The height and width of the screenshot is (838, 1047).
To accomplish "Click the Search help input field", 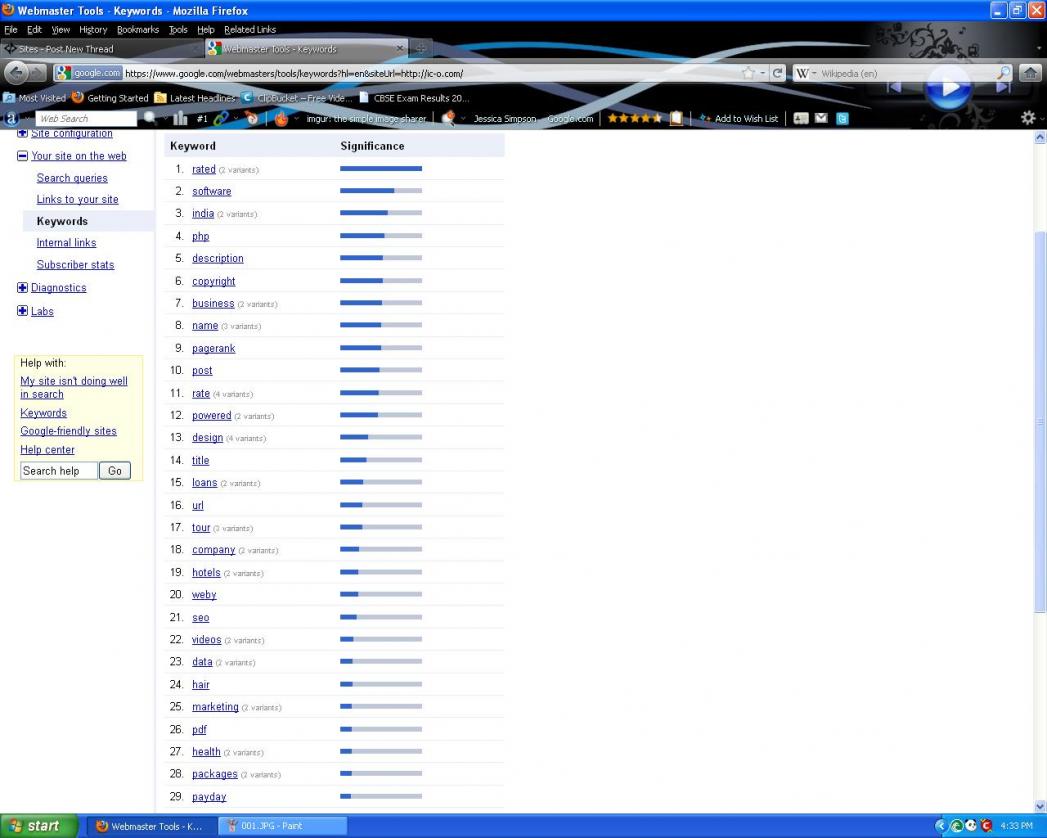I will (x=59, y=471).
